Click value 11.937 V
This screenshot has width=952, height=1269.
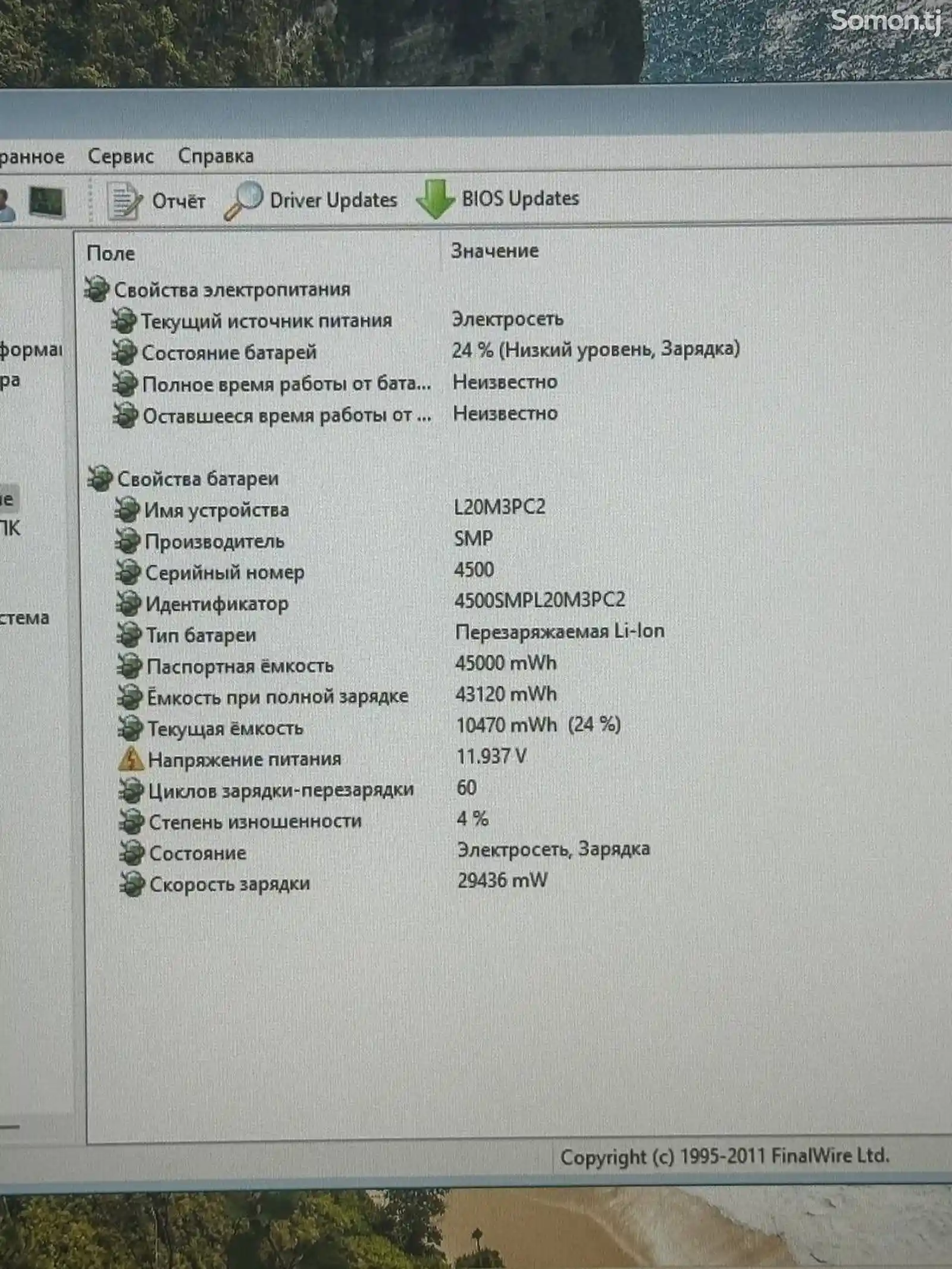click(491, 757)
